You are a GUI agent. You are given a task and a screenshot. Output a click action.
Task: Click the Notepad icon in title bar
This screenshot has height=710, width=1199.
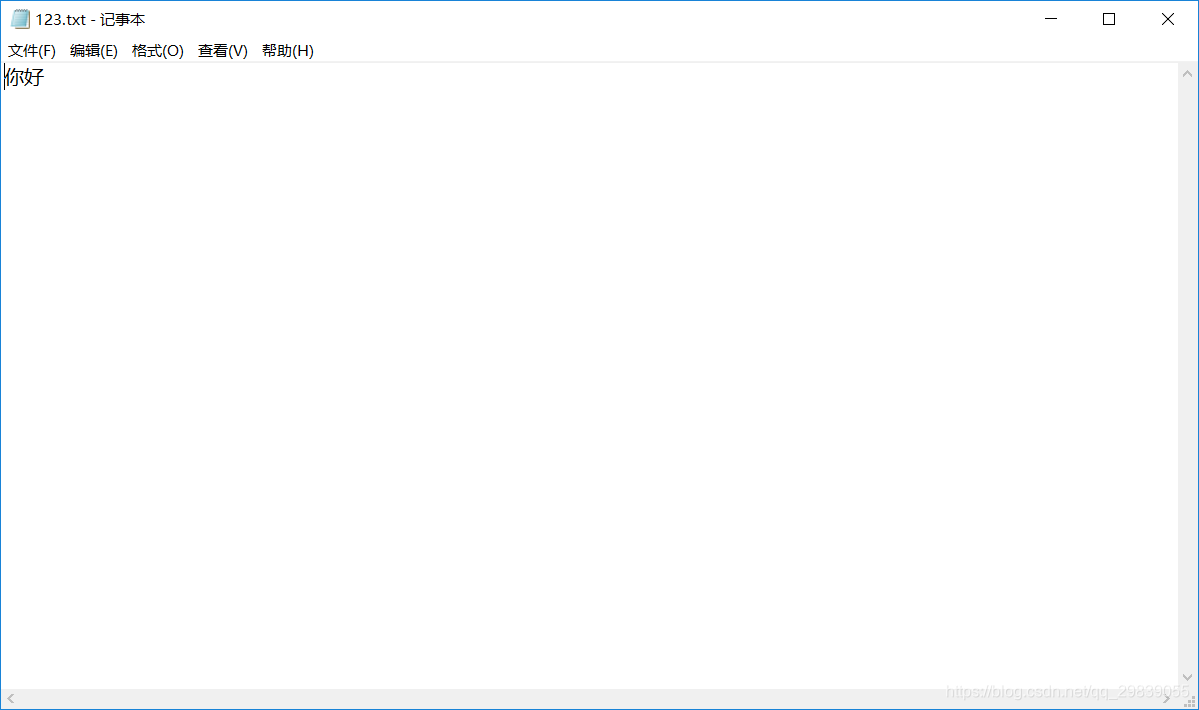pyautogui.click(x=20, y=19)
